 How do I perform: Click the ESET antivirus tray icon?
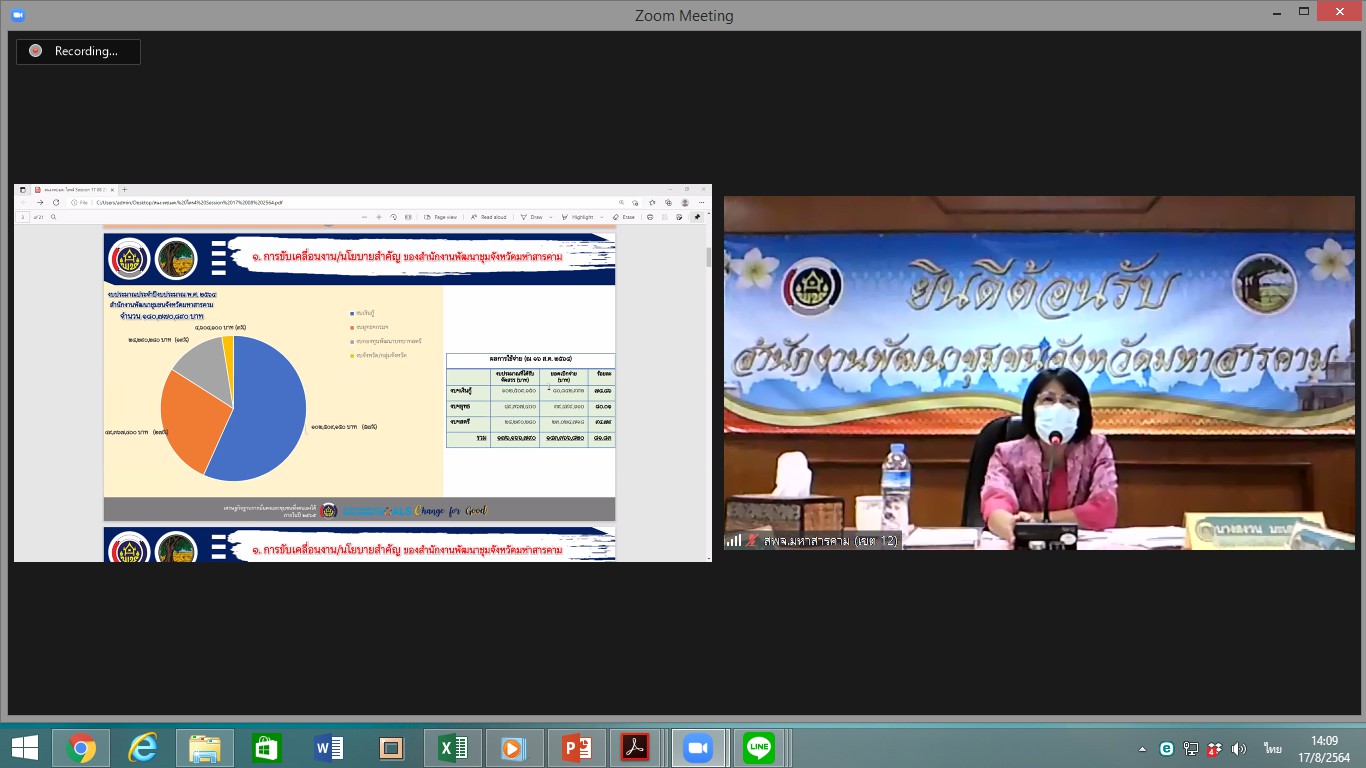1167,749
